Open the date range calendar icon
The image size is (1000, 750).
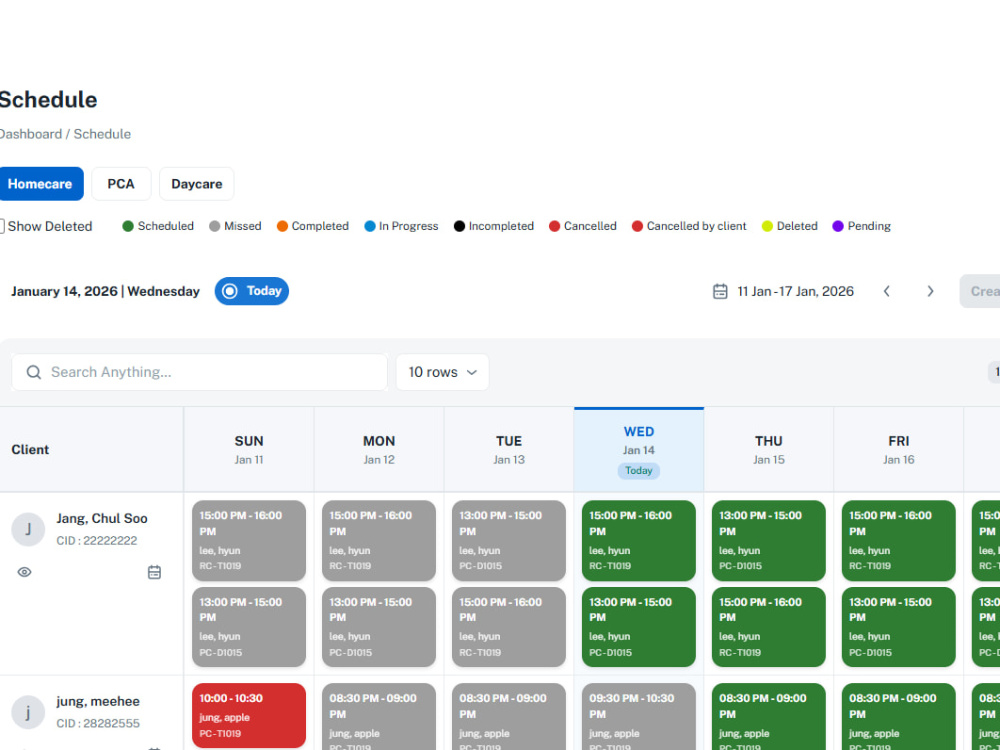pyautogui.click(x=720, y=291)
